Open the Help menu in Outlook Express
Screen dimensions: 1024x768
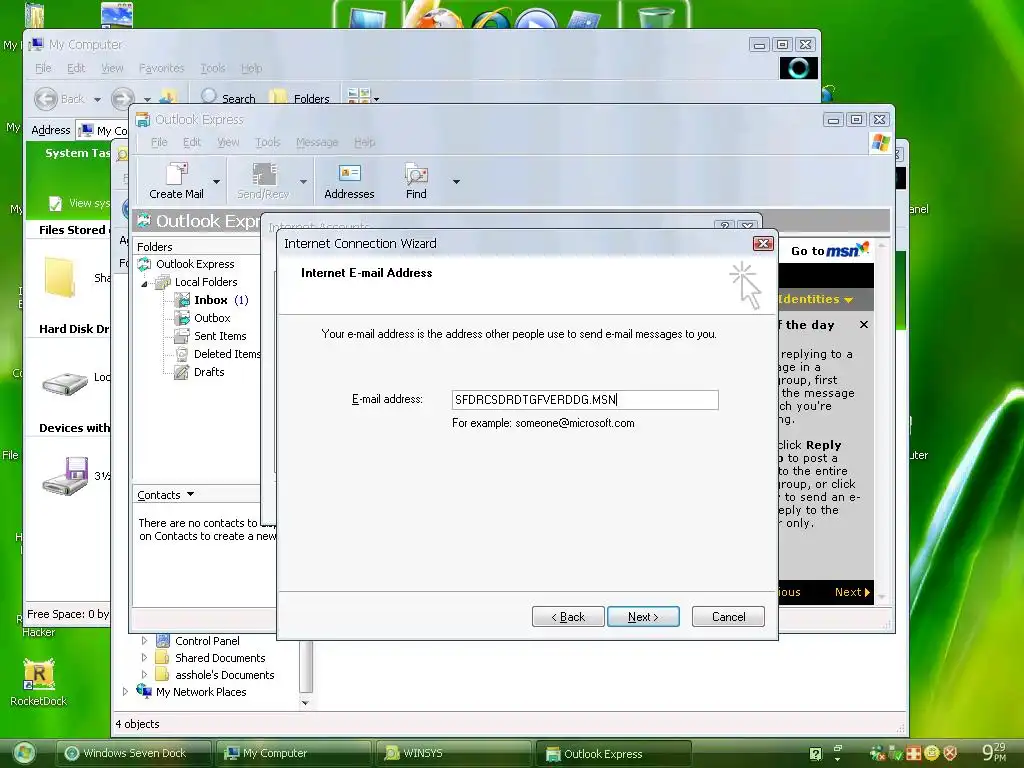click(x=364, y=142)
